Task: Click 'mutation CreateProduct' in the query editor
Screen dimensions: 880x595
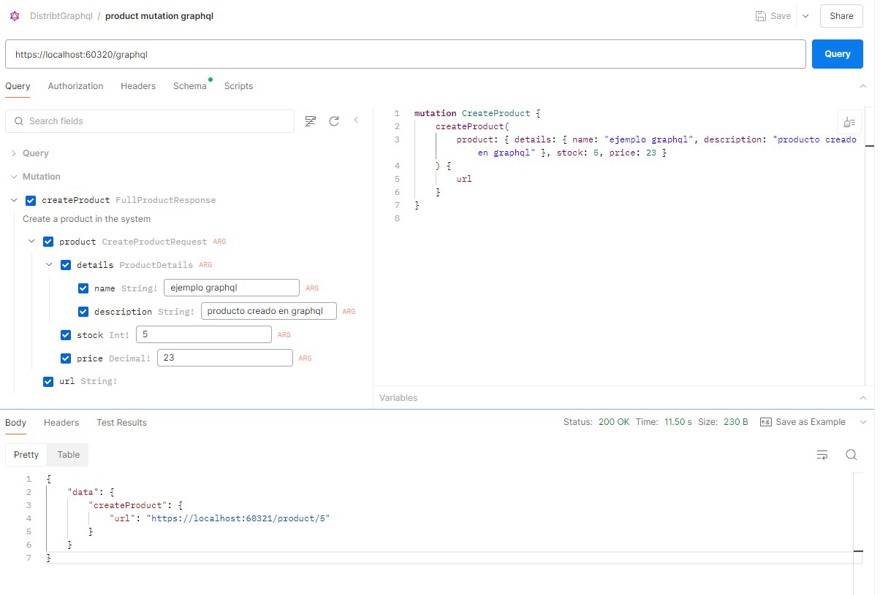Action: [x=472, y=113]
